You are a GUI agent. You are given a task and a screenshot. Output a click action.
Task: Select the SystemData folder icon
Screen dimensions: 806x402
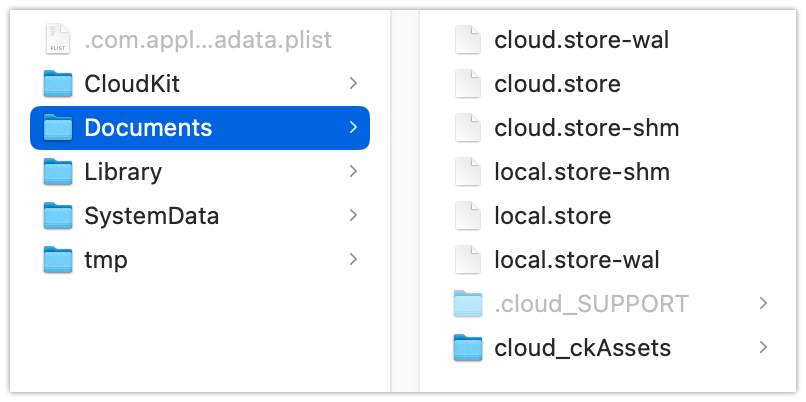(x=59, y=216)
